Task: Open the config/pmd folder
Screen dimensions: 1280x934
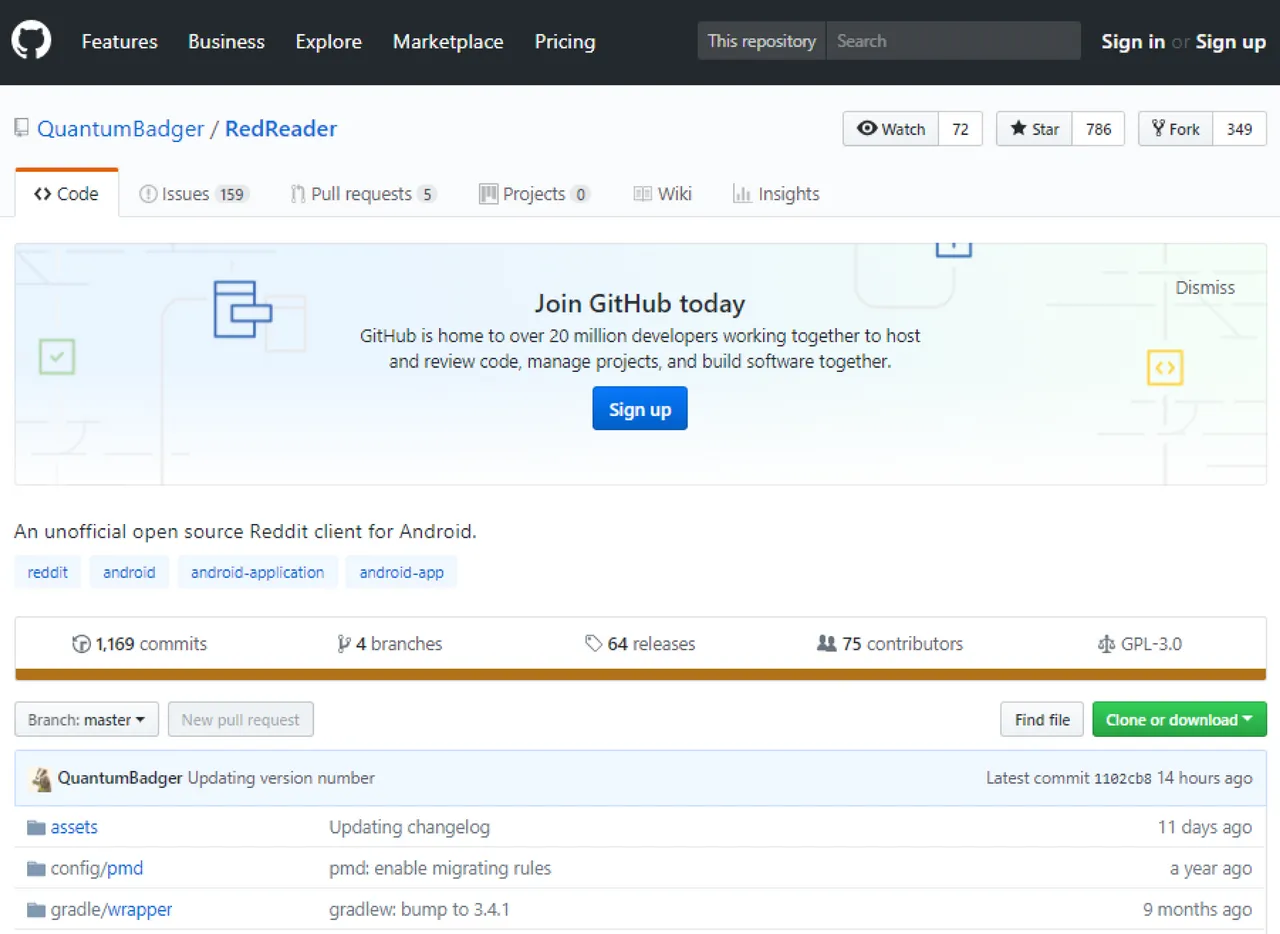Action: tap(97, 869)
